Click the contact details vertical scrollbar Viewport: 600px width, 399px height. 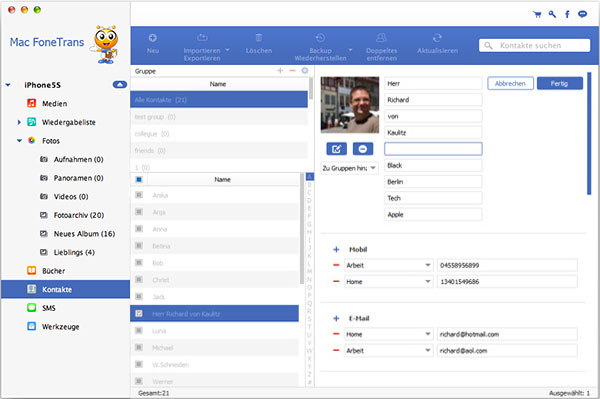click(589, 133)
